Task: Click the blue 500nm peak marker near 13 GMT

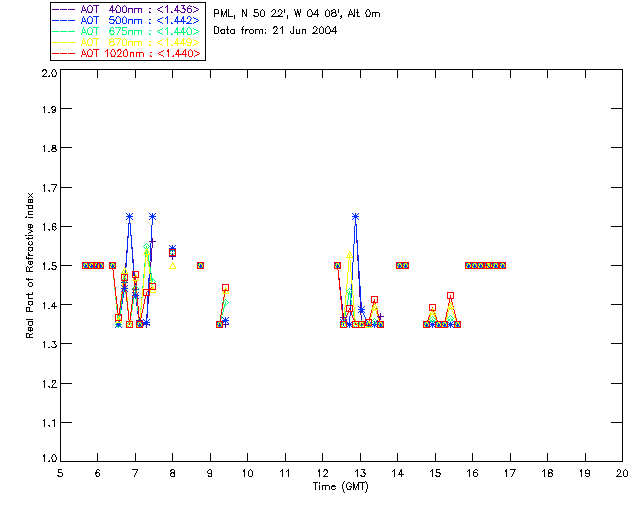Action: (356, 216)
